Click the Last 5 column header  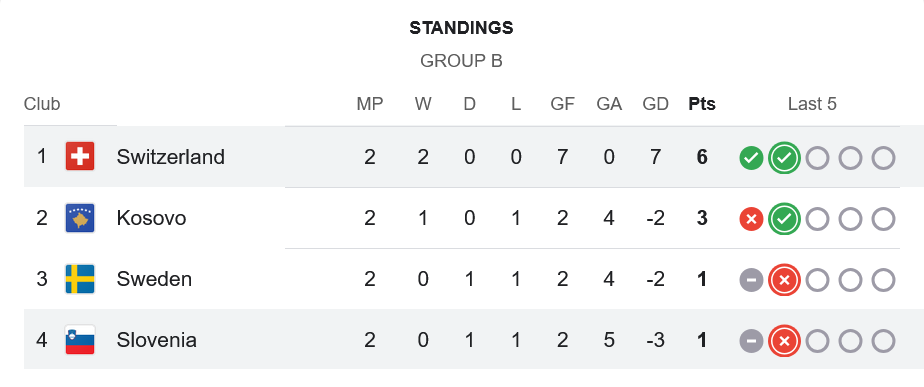812,104
